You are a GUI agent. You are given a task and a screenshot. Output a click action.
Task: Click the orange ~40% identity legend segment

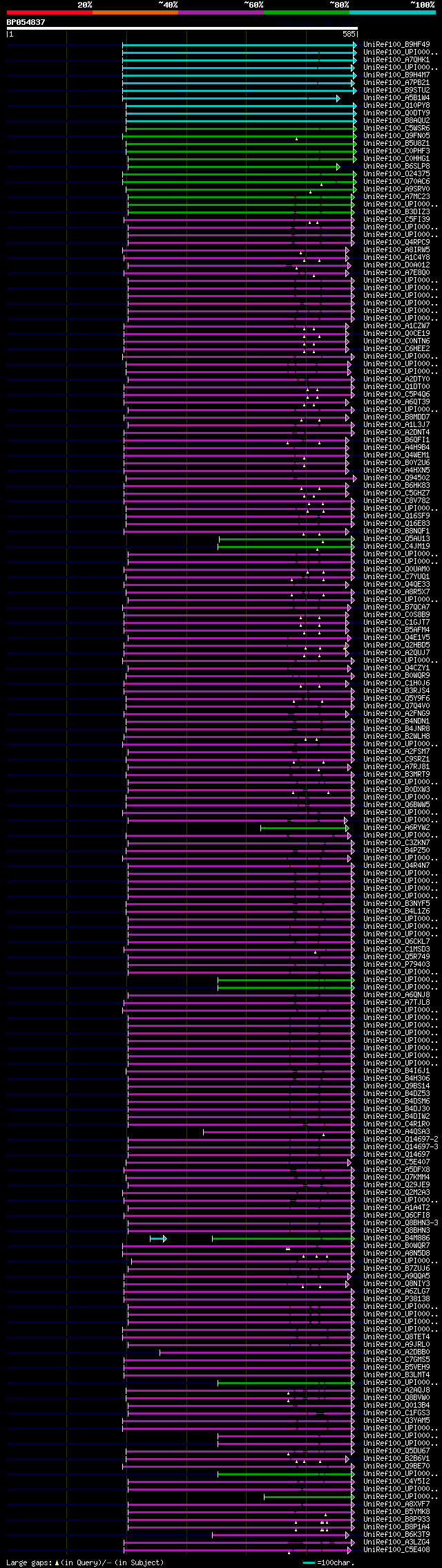coord(135,12)
